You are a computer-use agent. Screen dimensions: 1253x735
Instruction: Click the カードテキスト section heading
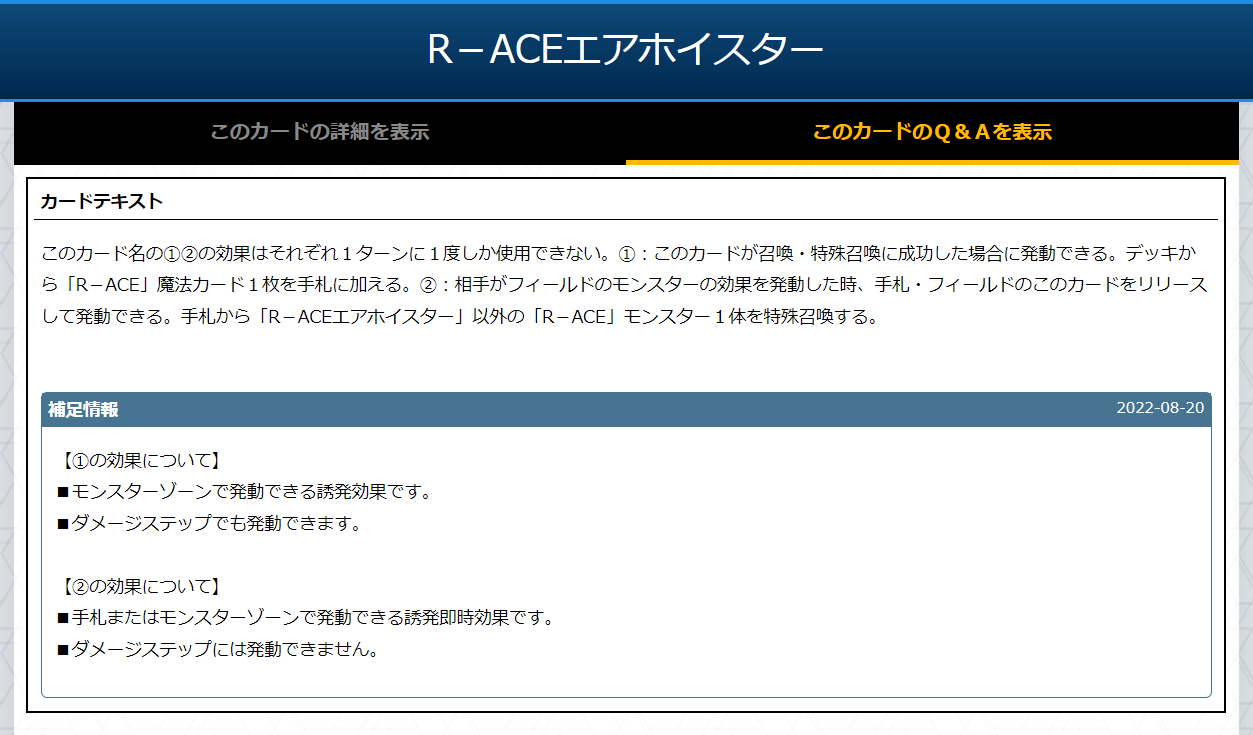[101, 201]
